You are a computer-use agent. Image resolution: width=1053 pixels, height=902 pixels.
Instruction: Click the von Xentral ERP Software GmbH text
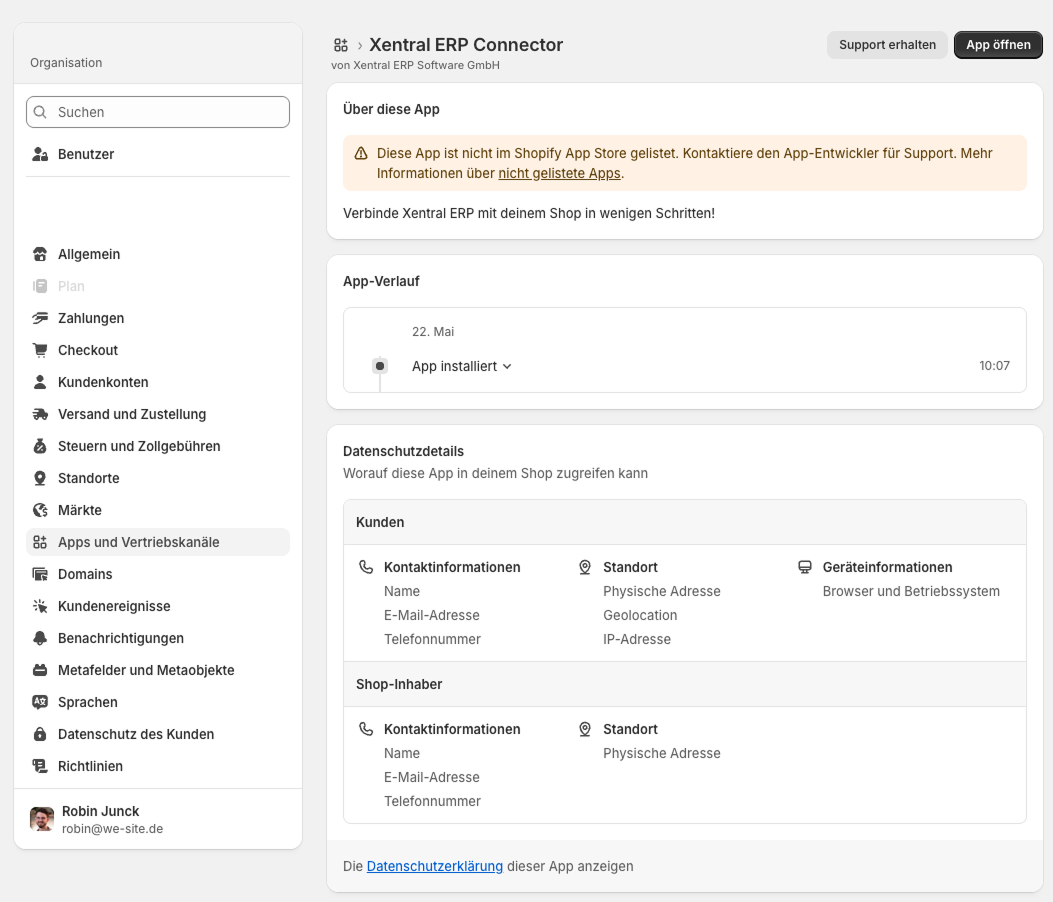pyautogui.click(x=415, y=65)
